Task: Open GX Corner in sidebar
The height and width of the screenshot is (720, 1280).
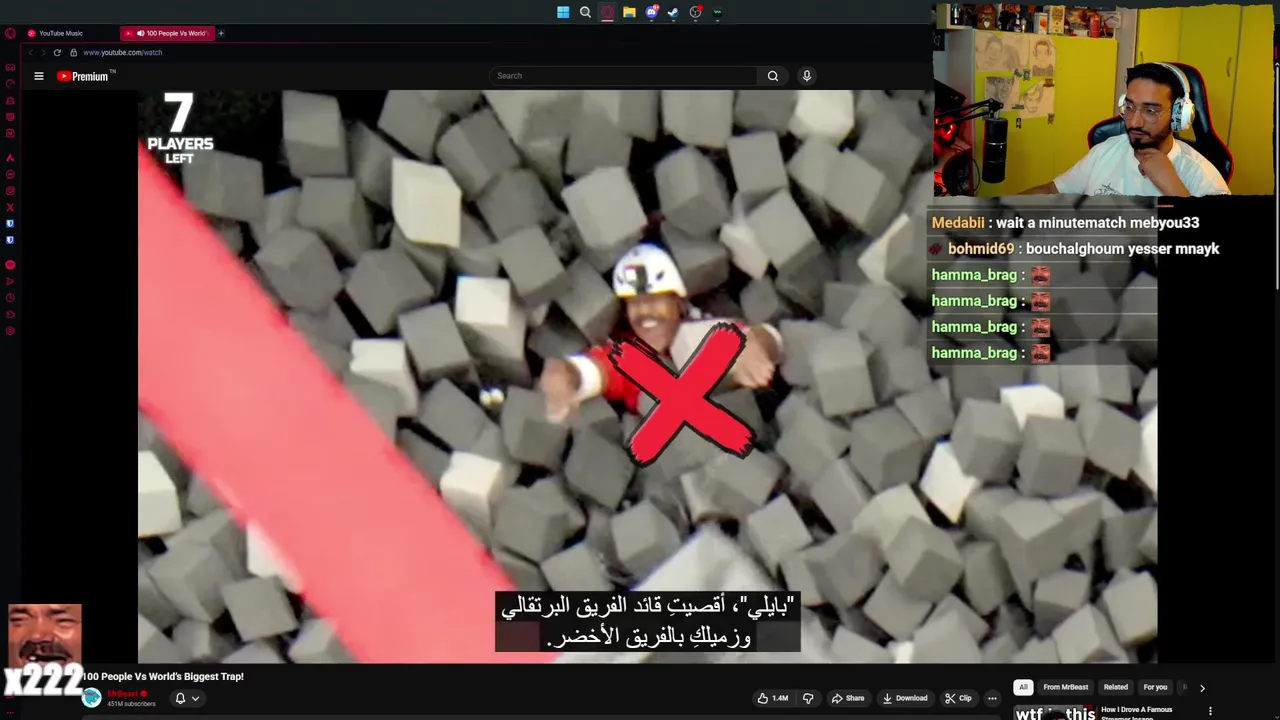Action: tap(10, 68)
